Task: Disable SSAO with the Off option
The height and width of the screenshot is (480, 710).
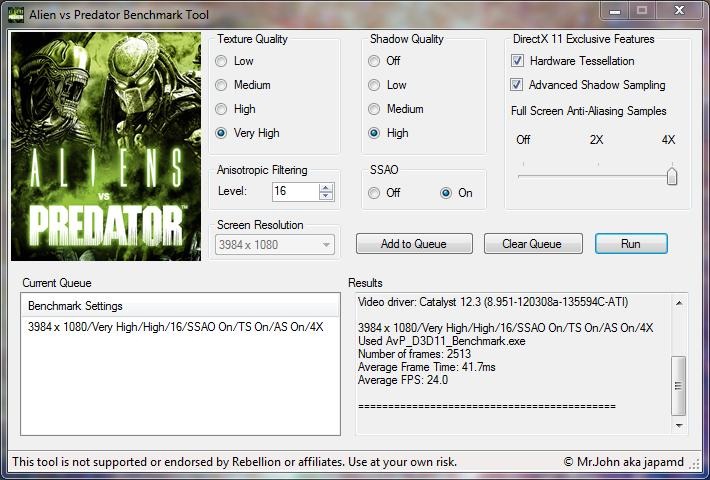Action: 375,193
